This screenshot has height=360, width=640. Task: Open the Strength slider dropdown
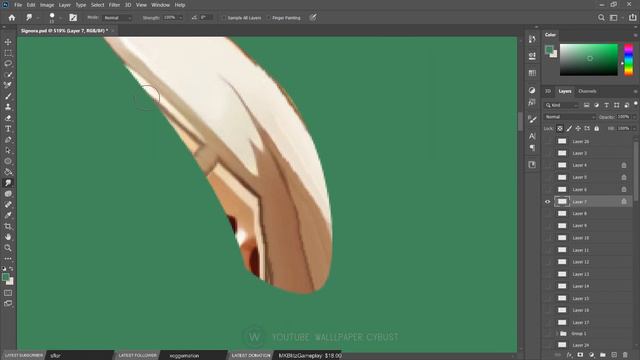coord(180,18)
